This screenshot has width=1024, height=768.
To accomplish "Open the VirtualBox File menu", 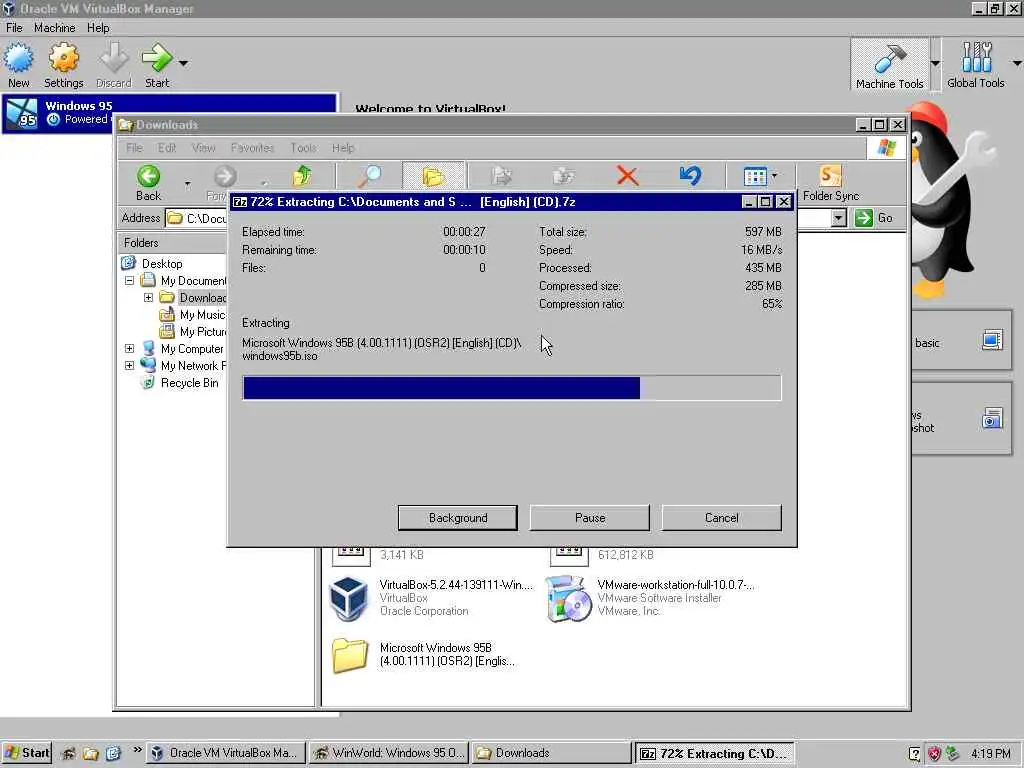I will 14,27.
